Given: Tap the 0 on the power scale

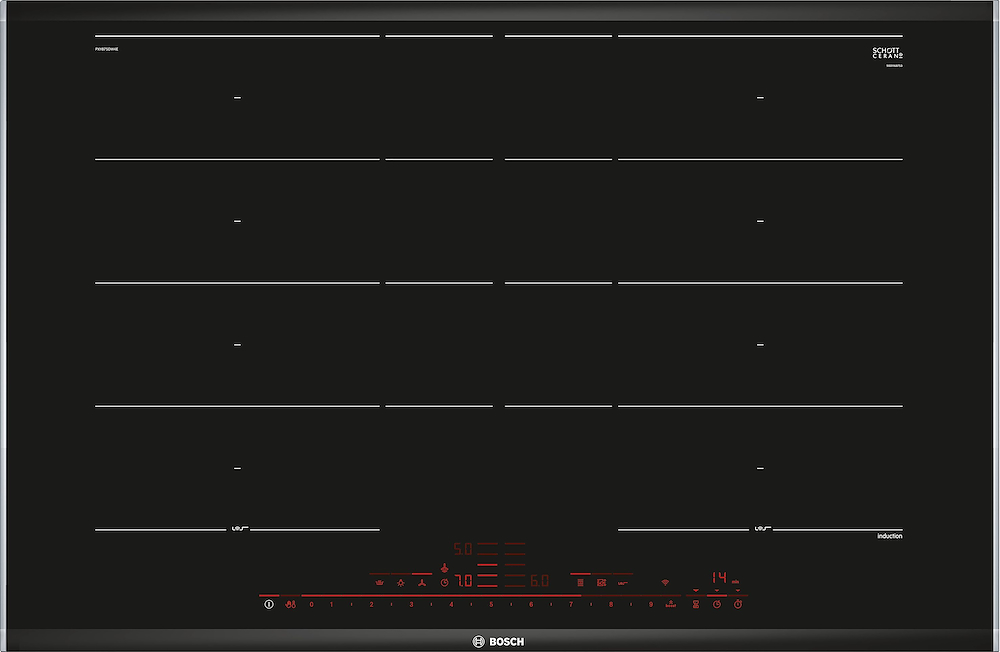Looking at the screenshot, I should 311,605.
